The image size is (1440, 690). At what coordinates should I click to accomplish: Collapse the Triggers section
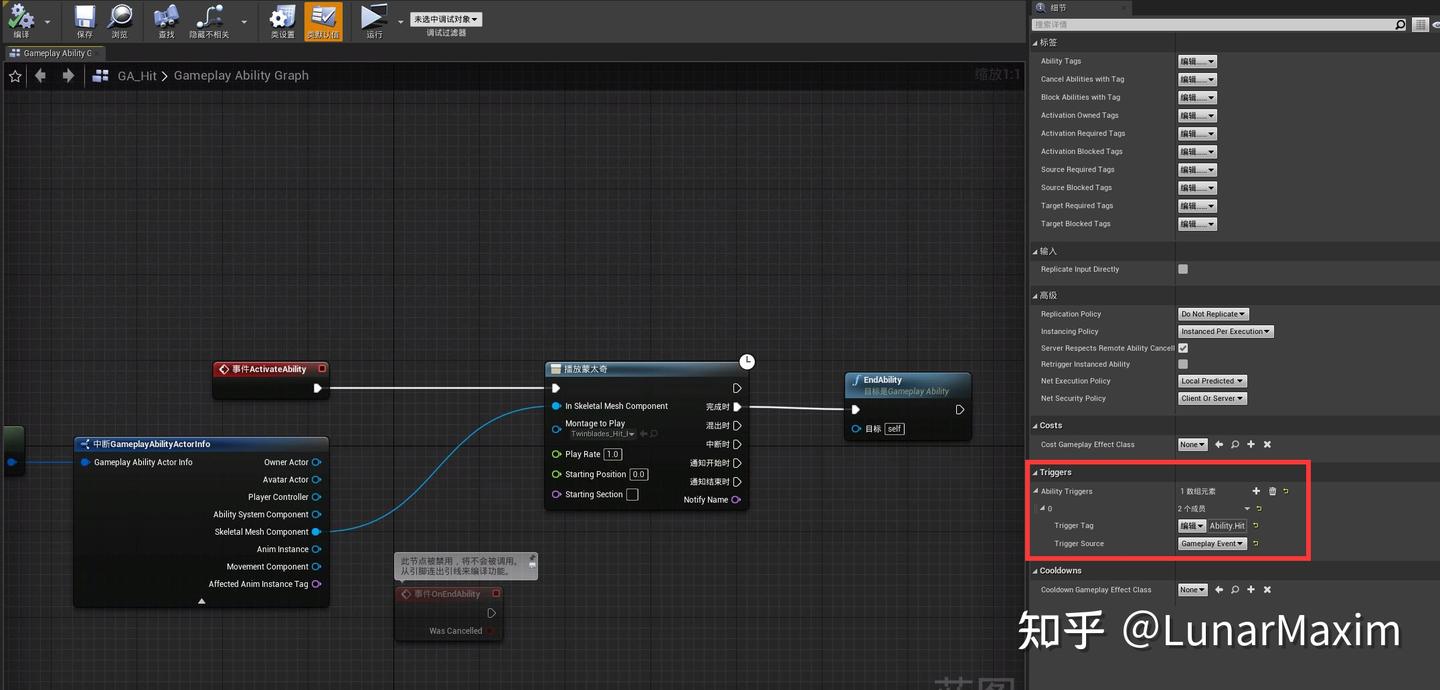point(1035,473)
